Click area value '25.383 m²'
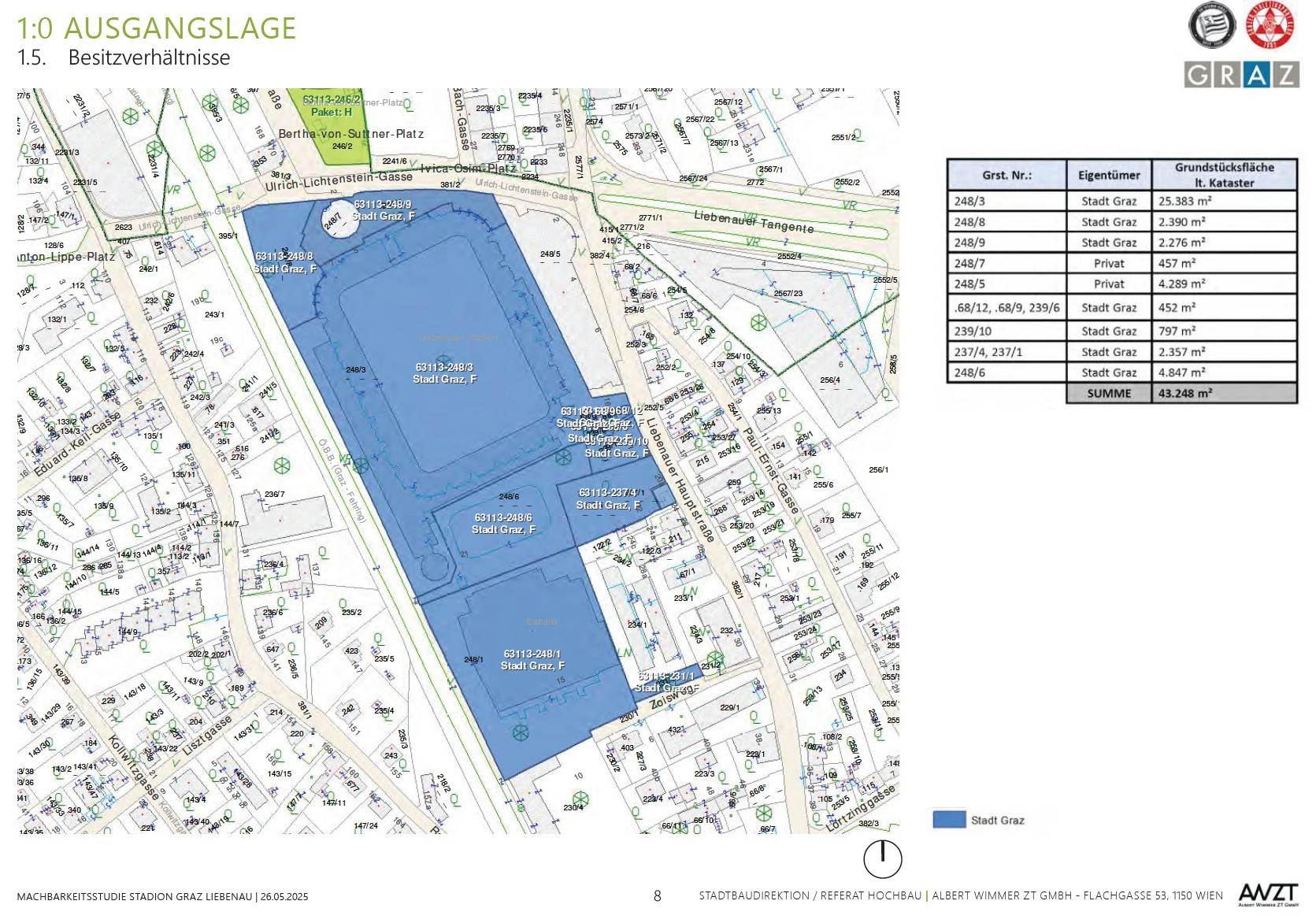1316x923 pixels. pos(1224,201)
